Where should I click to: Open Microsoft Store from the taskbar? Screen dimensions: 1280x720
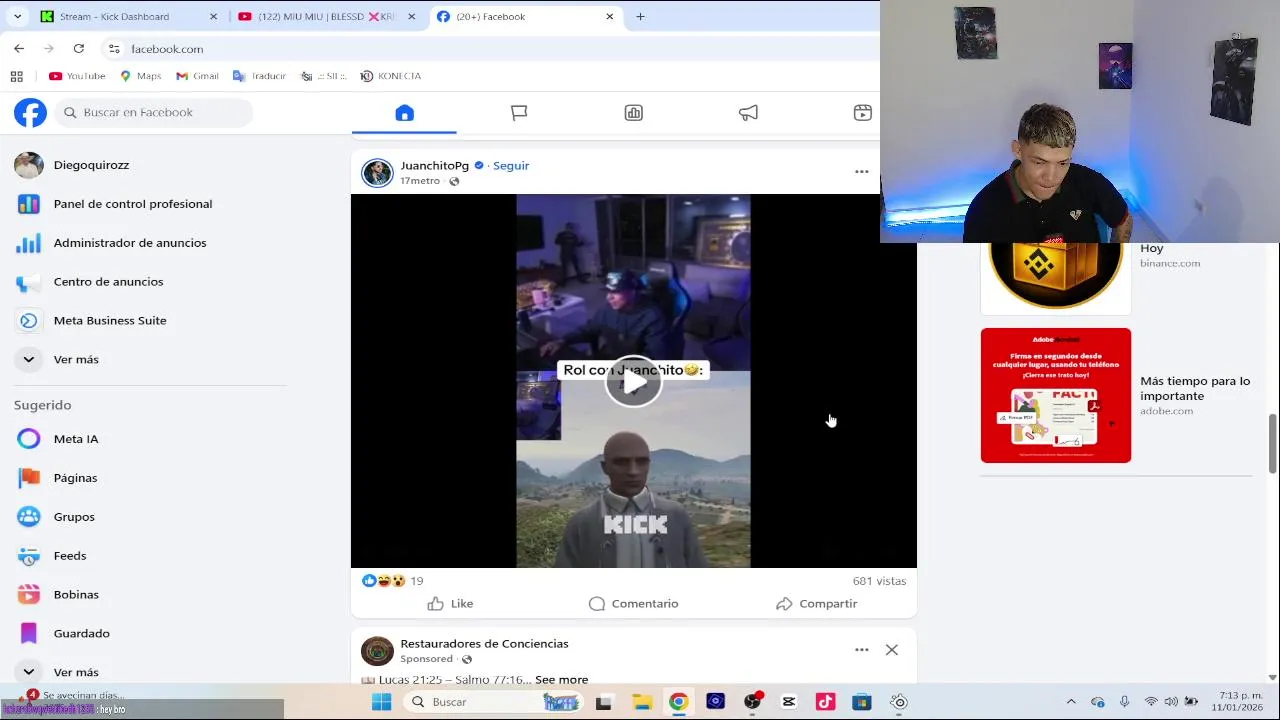pos(862,702)
